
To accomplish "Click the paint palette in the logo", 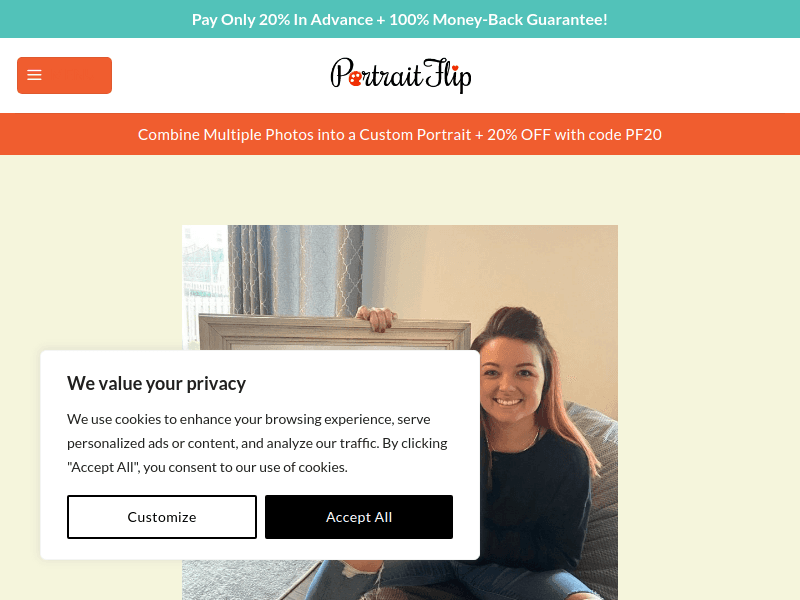I will (x=355, y=78).
